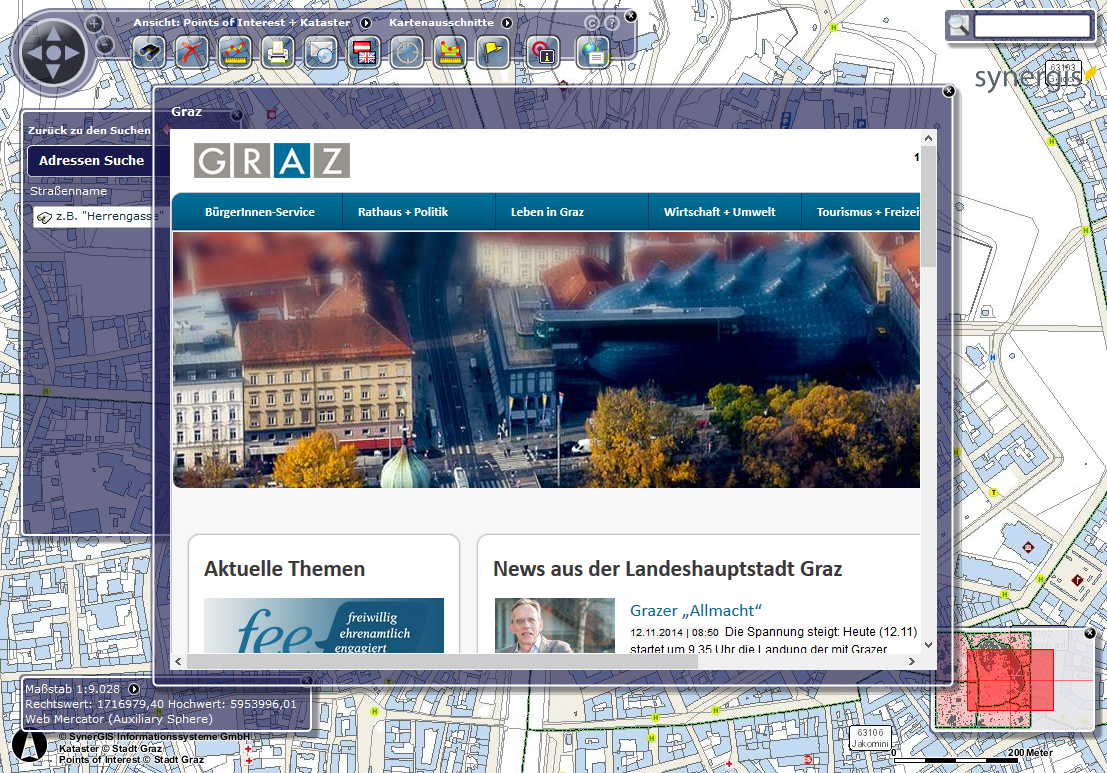Open the globe layer list tool
Viewport: 1107px width, 773px height.
pyautogui.click(x=593, y=52)
